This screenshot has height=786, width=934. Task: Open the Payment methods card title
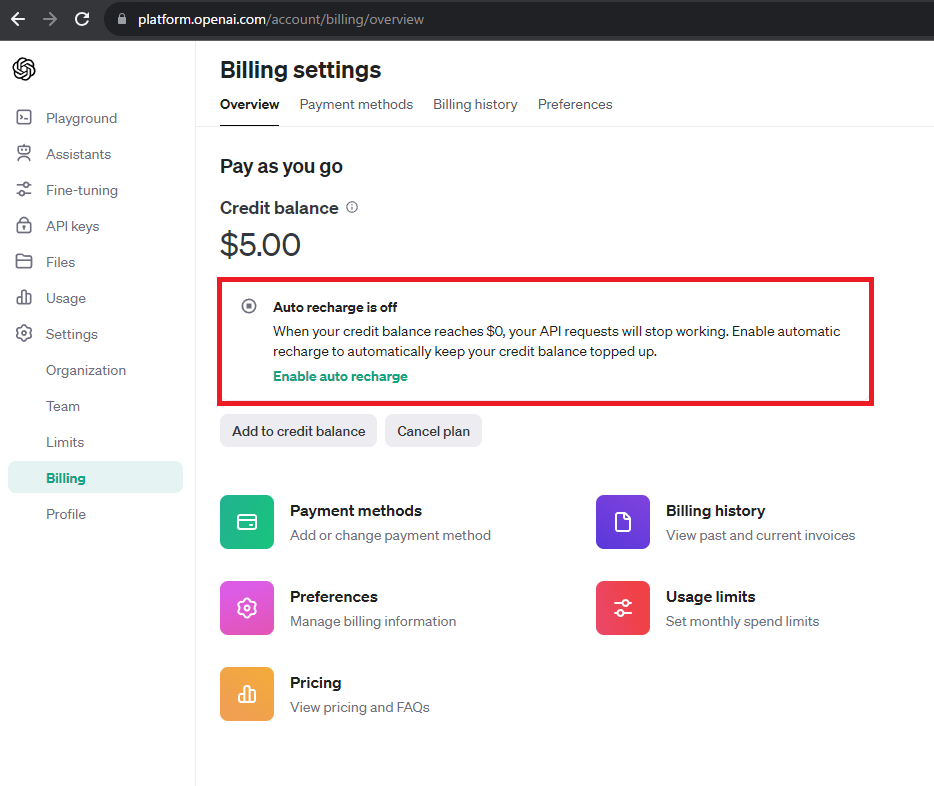(356, 510)
